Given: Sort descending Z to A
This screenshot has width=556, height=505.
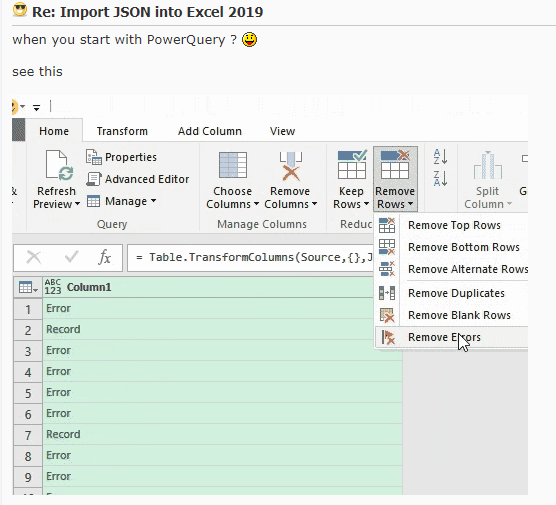Looking at the screenshot, I should [440, 178].
